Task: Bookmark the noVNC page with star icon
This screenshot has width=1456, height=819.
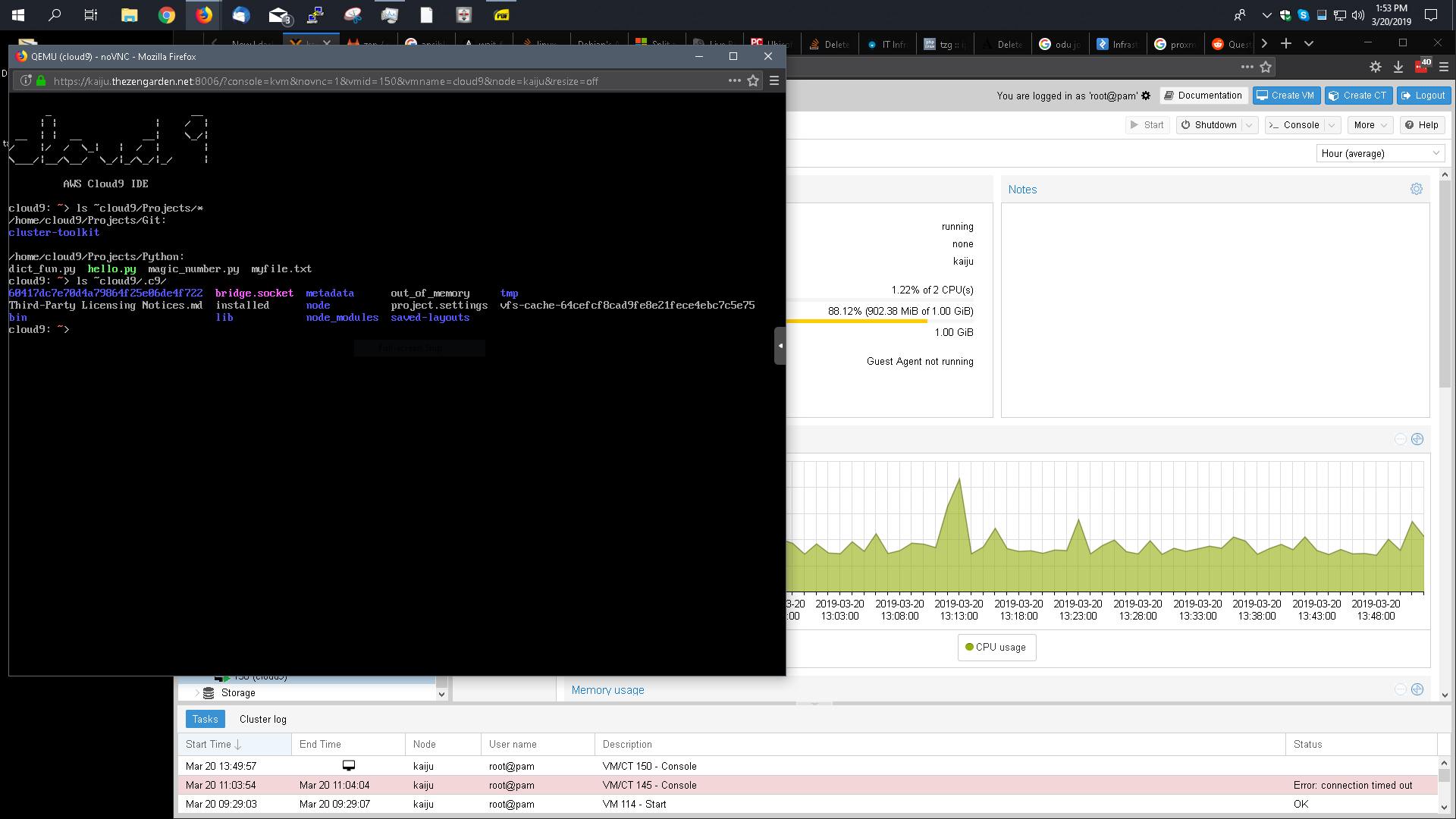Action: tap(753, 80)
